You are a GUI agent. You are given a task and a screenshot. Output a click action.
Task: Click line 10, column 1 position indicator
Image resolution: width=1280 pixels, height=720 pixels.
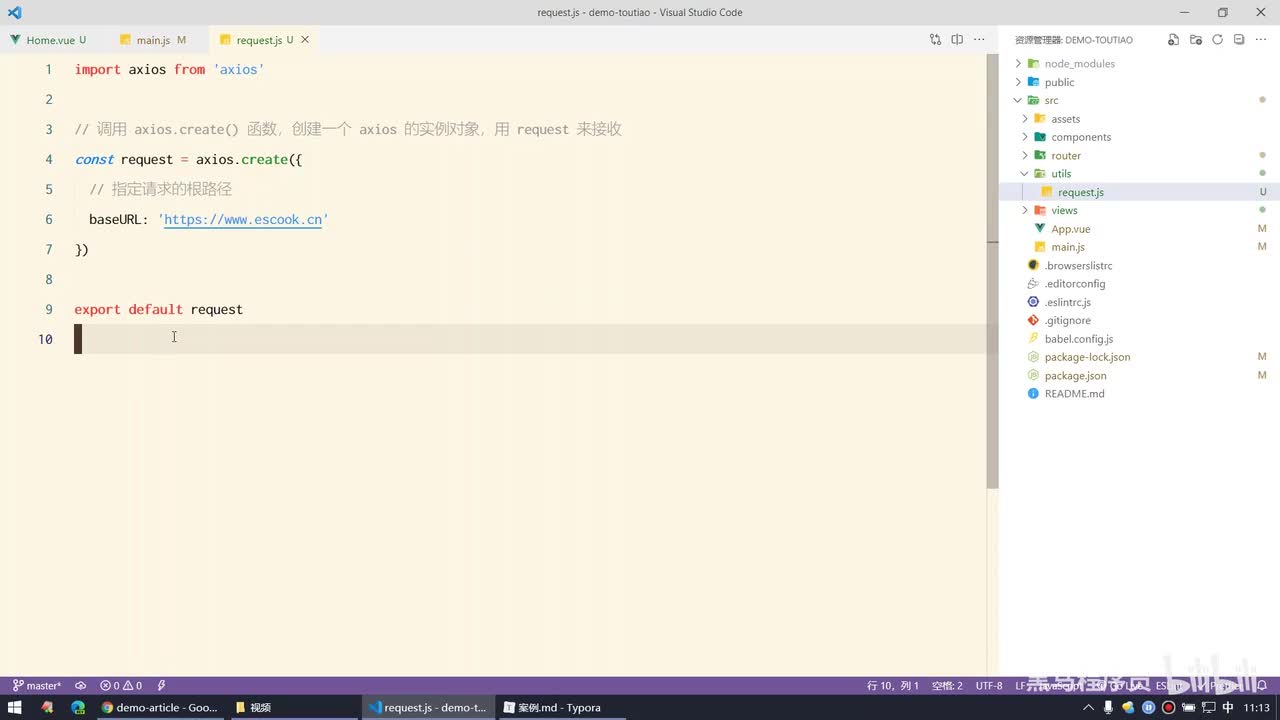[893, 686]
